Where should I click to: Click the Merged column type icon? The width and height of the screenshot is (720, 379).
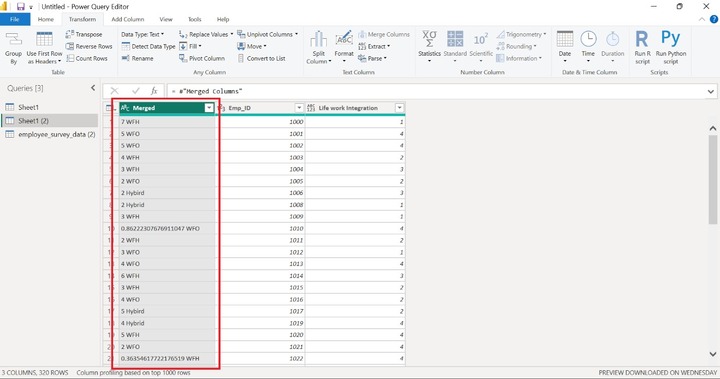coord(125,108)
